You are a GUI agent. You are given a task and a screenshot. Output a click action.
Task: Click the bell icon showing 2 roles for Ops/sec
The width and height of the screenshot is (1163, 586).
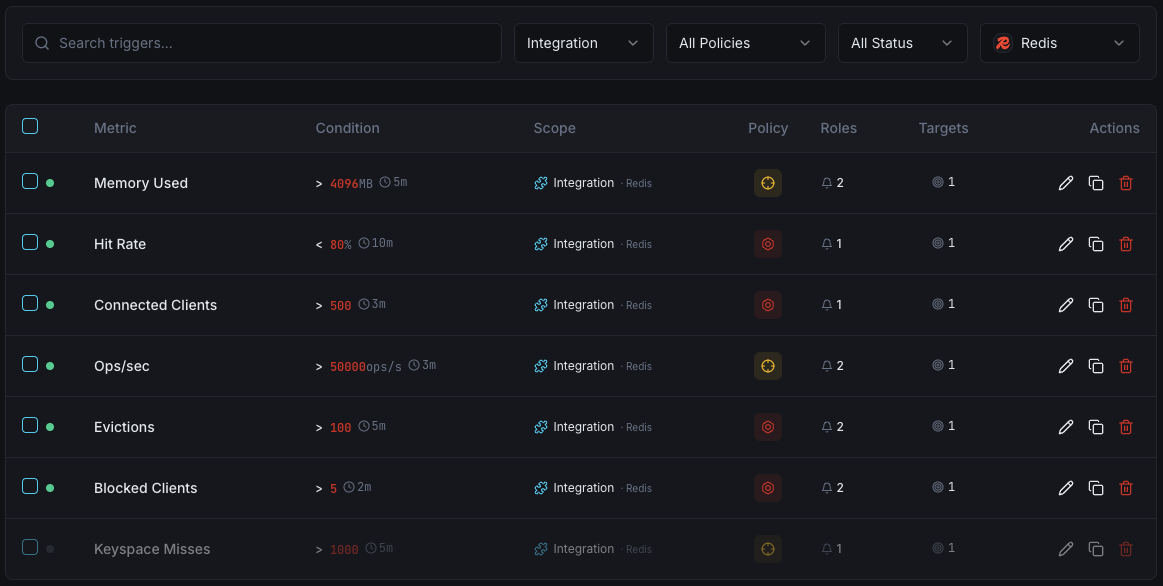pyautogui.click(x=826, y=365)
